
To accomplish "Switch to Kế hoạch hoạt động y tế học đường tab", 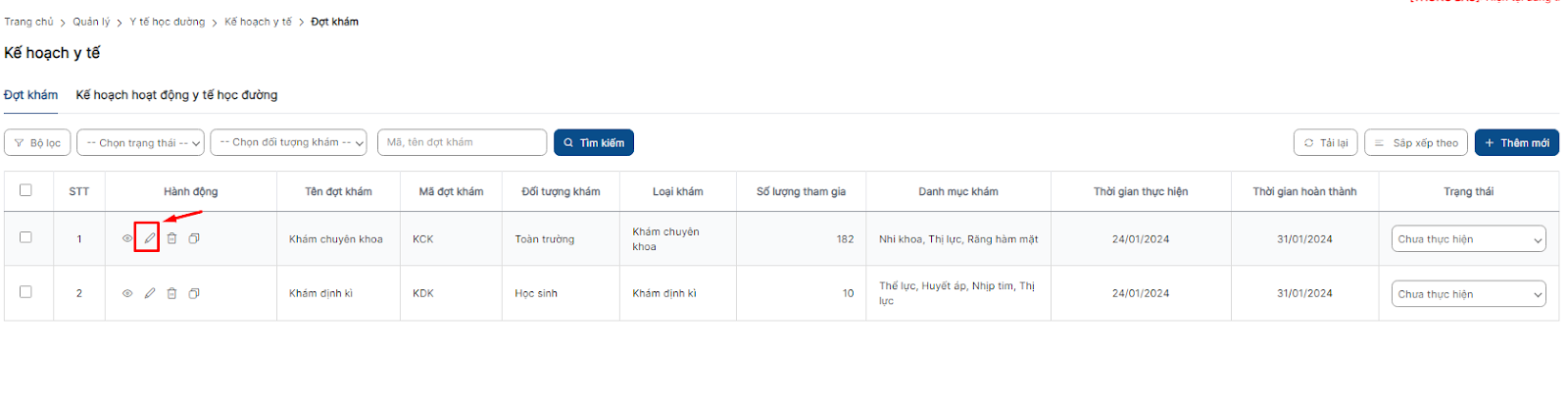I will (176, 95).
